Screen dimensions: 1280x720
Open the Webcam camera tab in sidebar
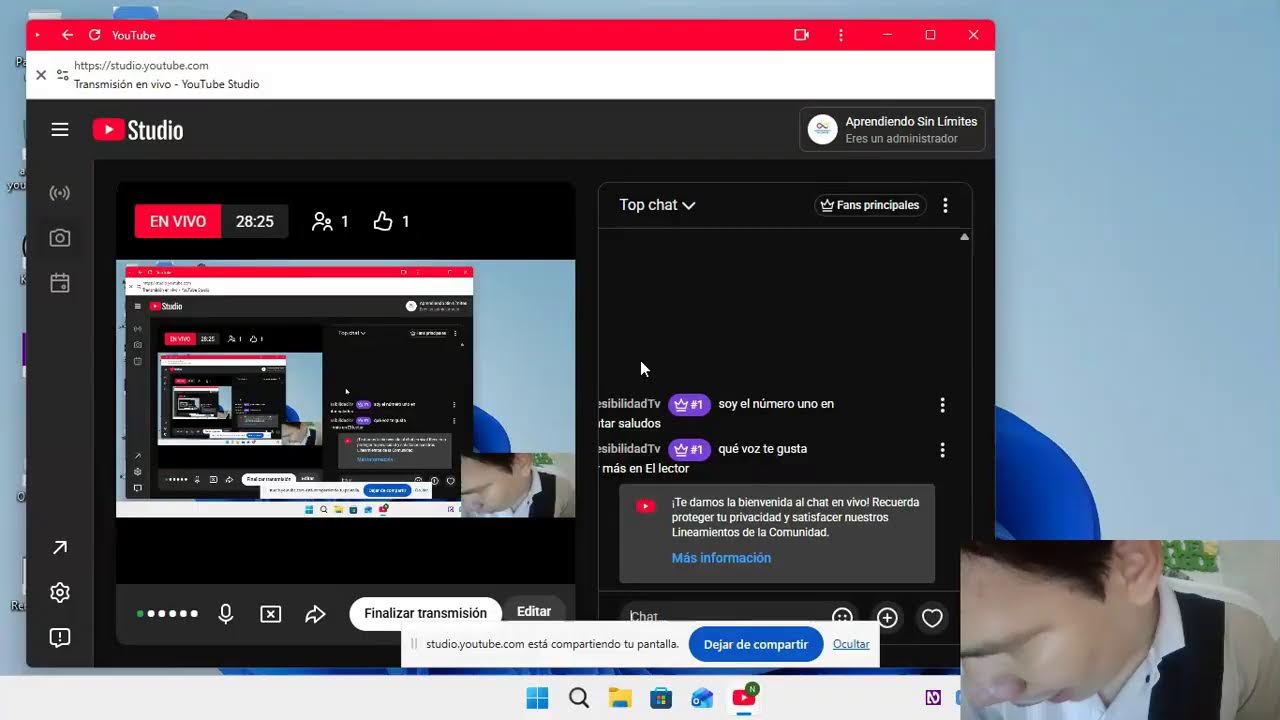pyautogui.click(x=60, y=238)
